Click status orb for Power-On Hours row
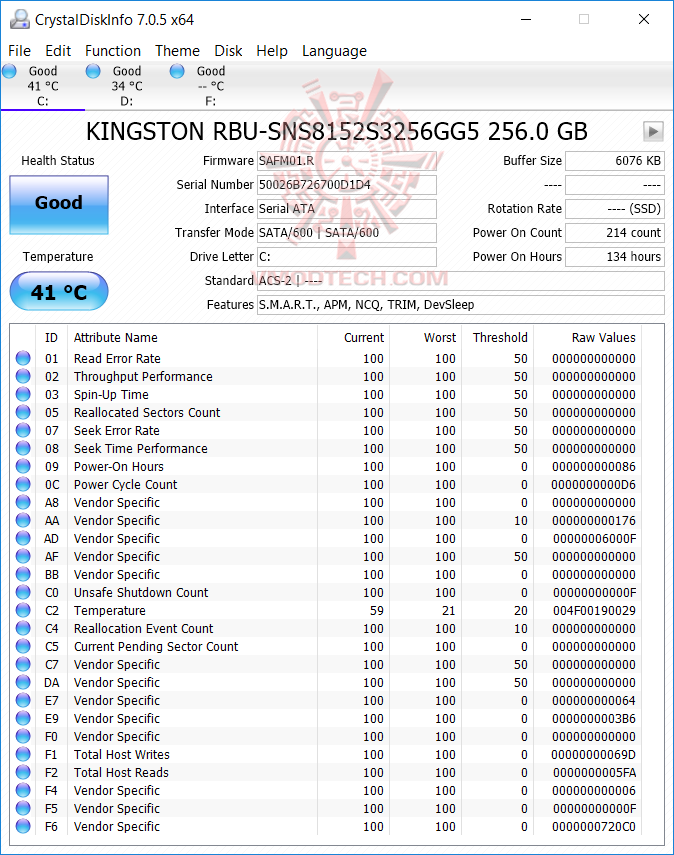The width and height of the screenshot is (674, 855). tap(23, 466)
